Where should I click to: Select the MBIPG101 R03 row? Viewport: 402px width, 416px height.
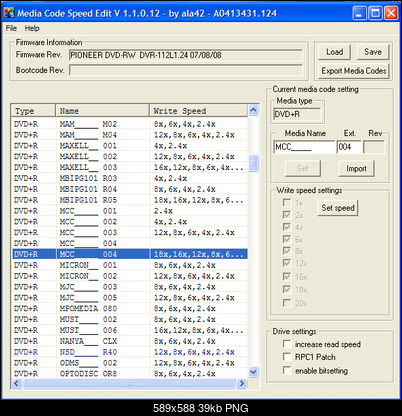(130, 178)
